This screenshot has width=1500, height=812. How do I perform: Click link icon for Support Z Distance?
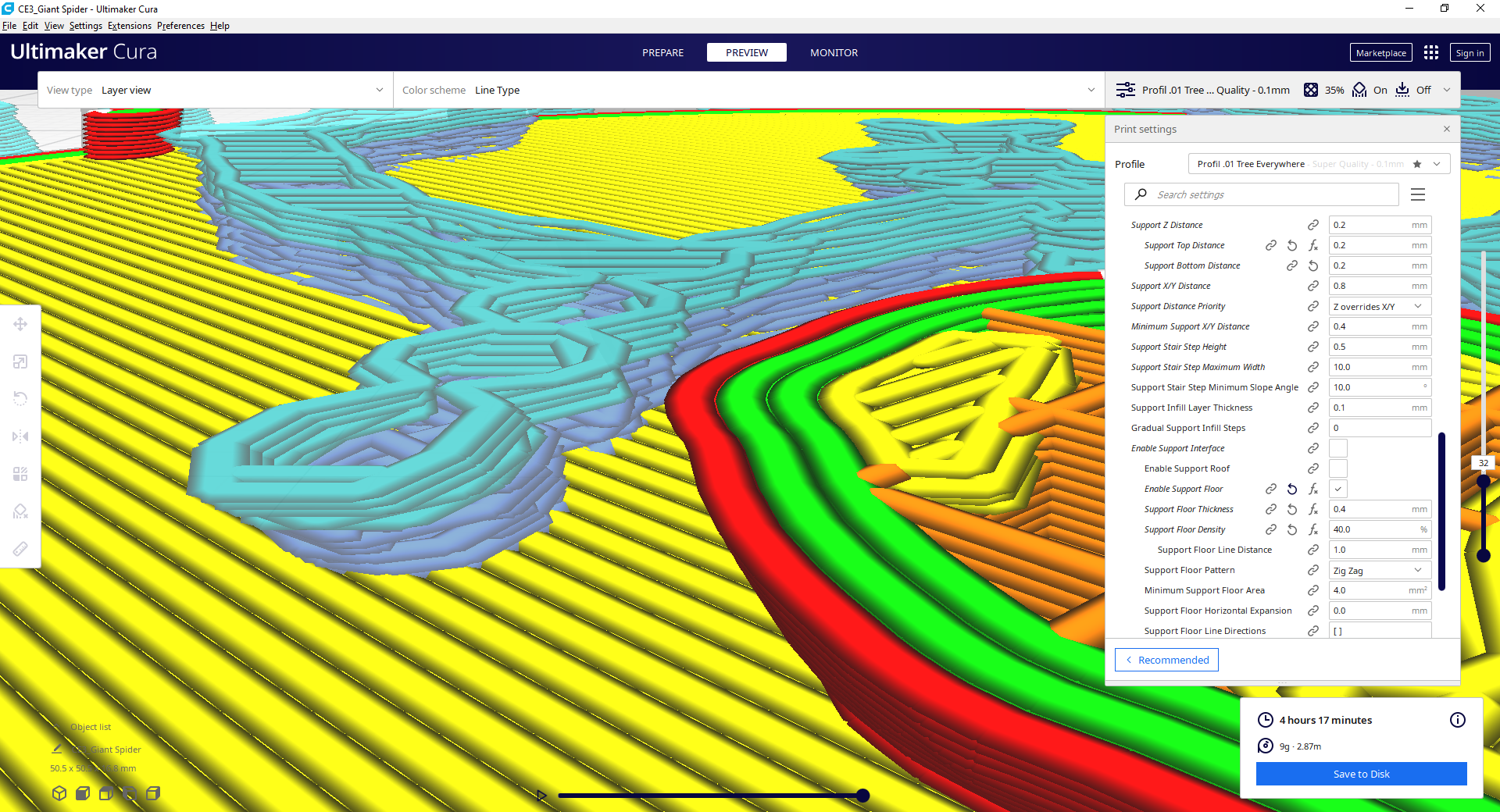click(1313, 225)
